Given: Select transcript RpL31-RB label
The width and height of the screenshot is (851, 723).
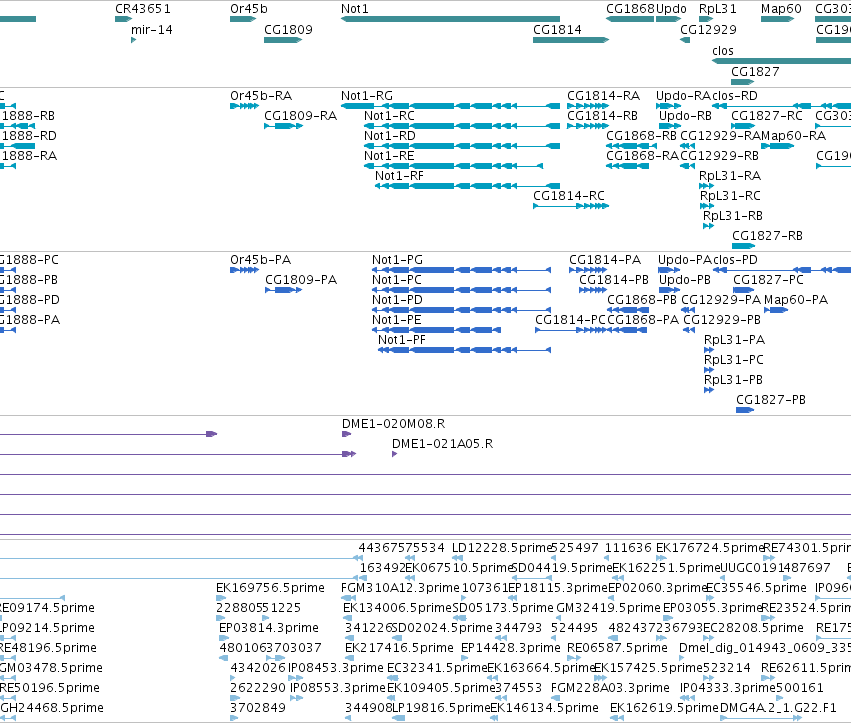Looking at the screenshot, I should point(733,215).
